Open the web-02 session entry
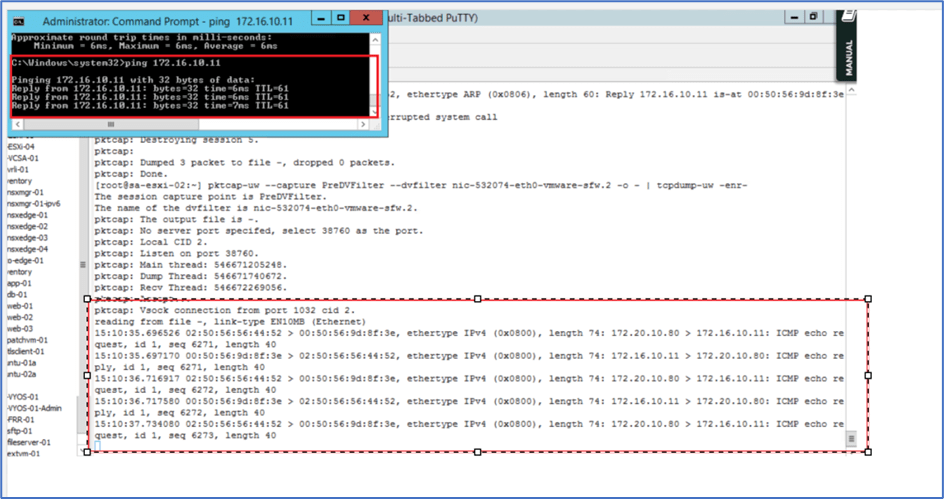The image size is (944, 499). 20,317
